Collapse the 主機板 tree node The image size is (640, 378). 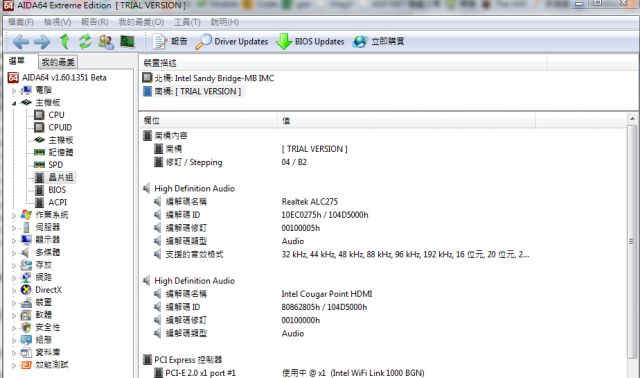pyautogui.click(x=14, y=103)
